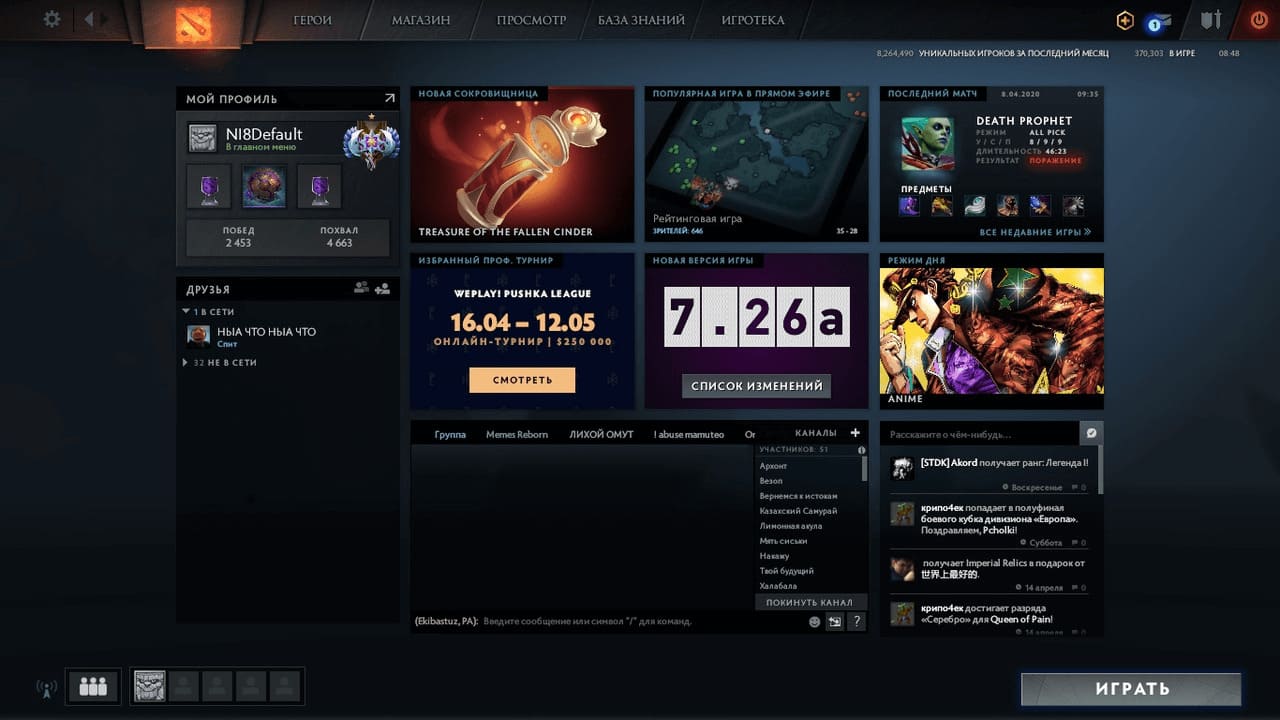This screenshot has width=1280, height=720.
Task: Switch to Memes Reborn chat tab
Action: click(517, 435)
